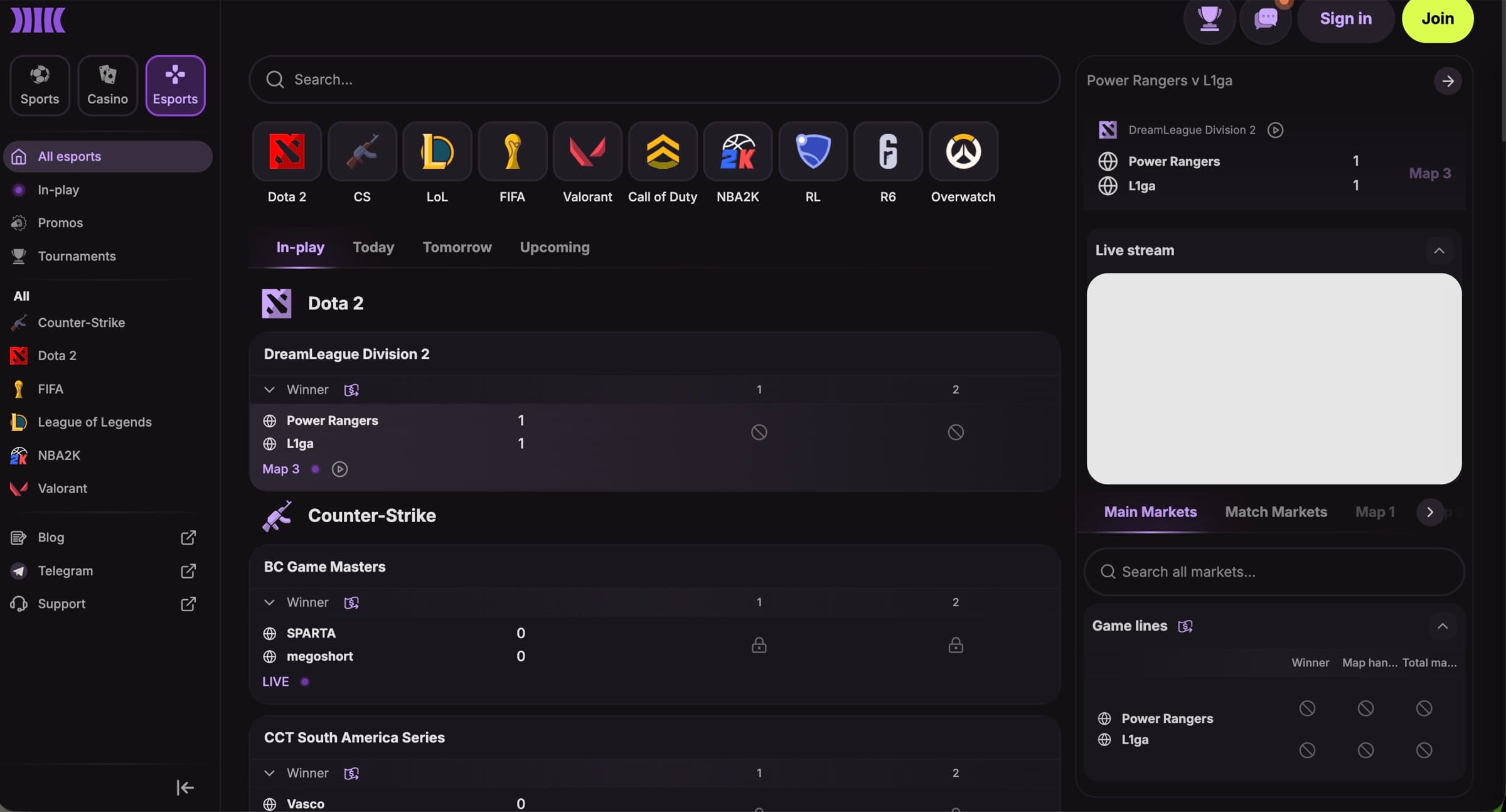Open the Overwatch game filter tile
1506x812 pixels.
[963, 151]
